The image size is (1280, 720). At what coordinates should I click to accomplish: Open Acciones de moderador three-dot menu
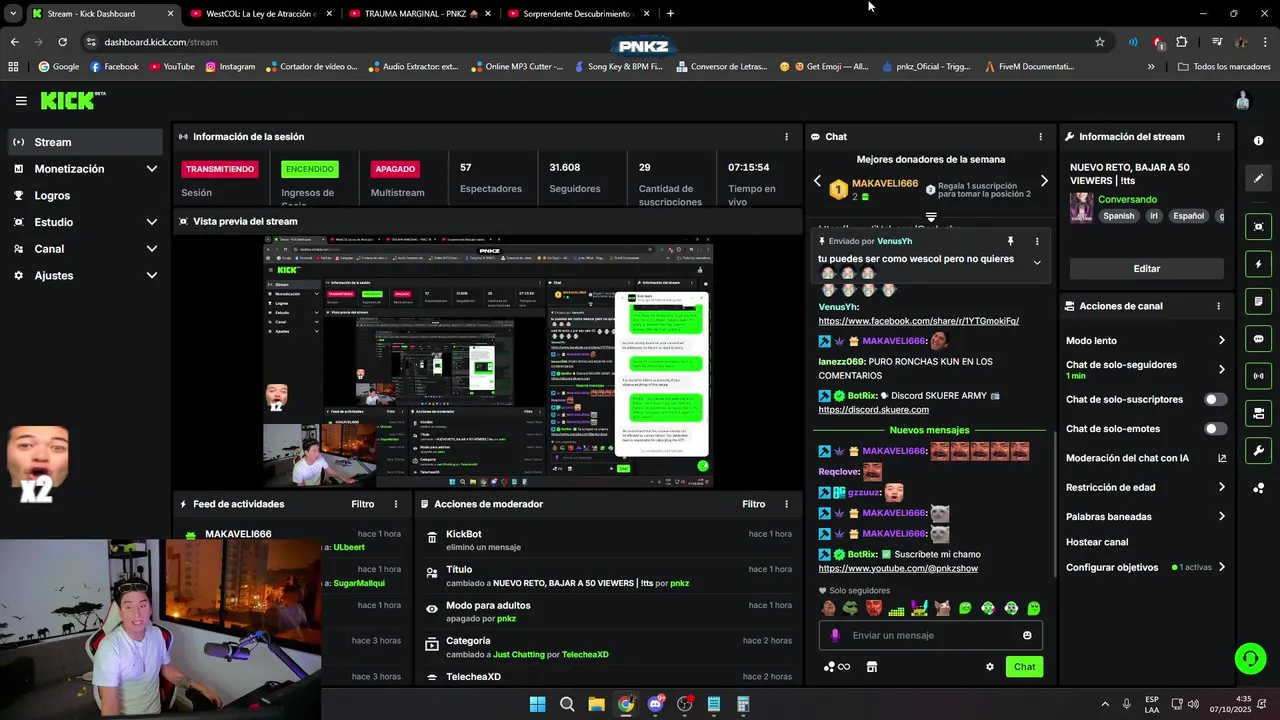pyautogui.click(x=786, y=504)
